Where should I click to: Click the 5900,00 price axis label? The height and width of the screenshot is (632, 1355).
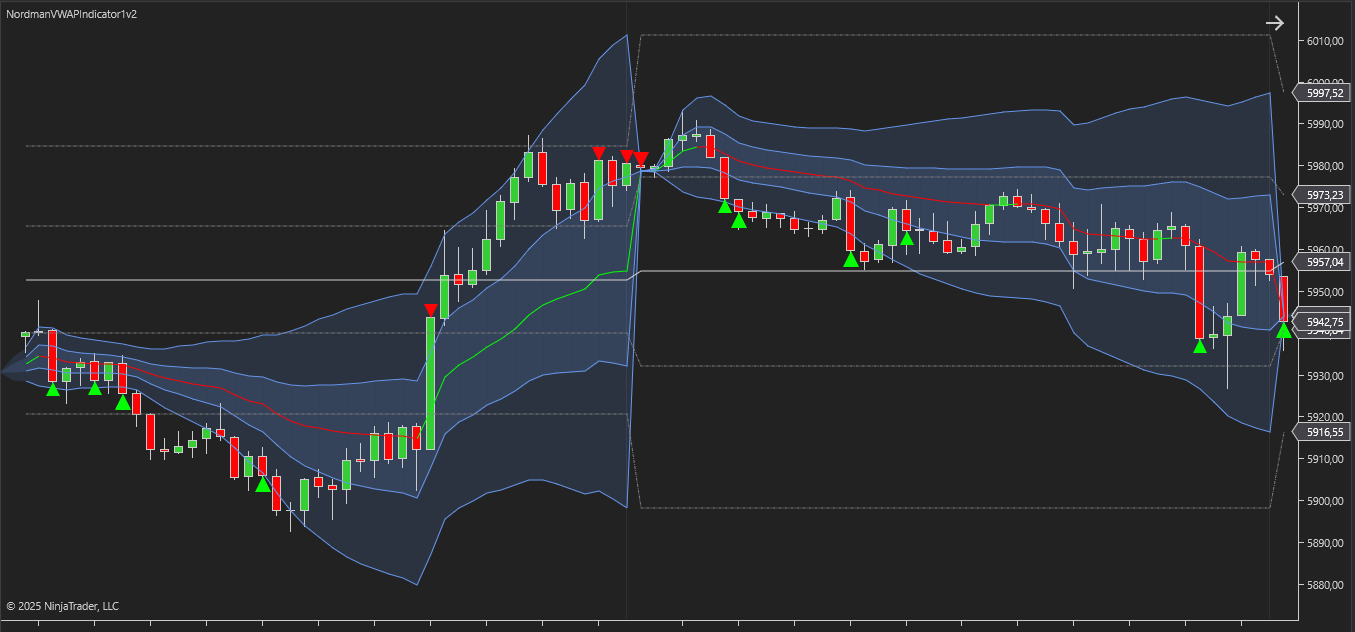pos(1324,501)
